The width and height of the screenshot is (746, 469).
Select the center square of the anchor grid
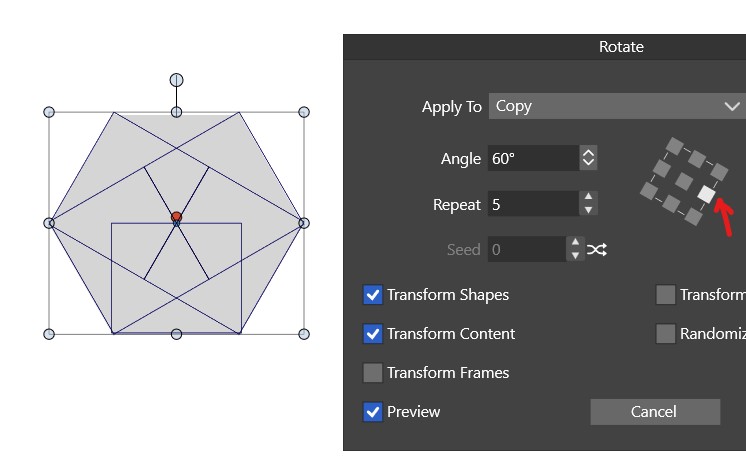coord(683,181)
